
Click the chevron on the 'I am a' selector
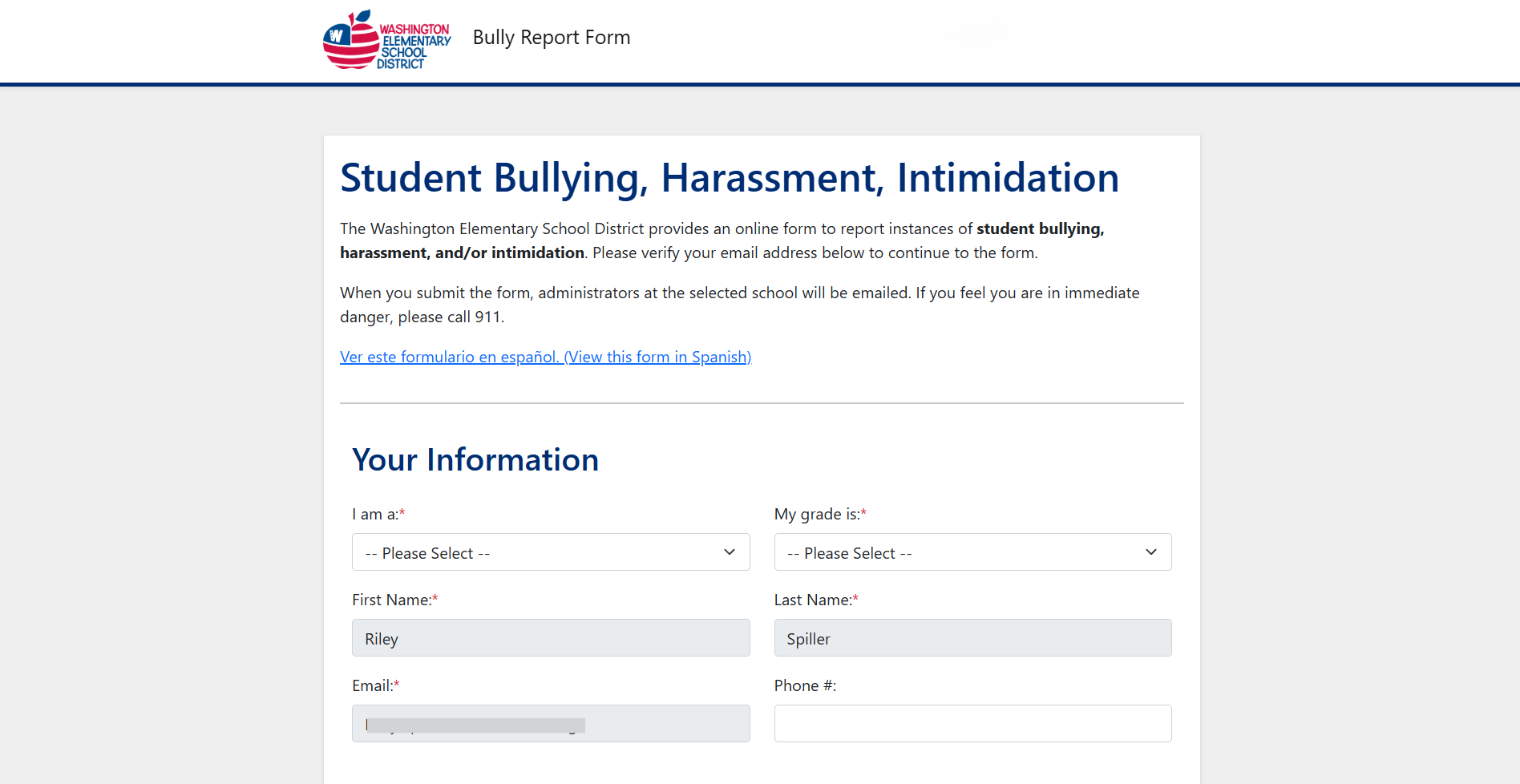(730, 552)
